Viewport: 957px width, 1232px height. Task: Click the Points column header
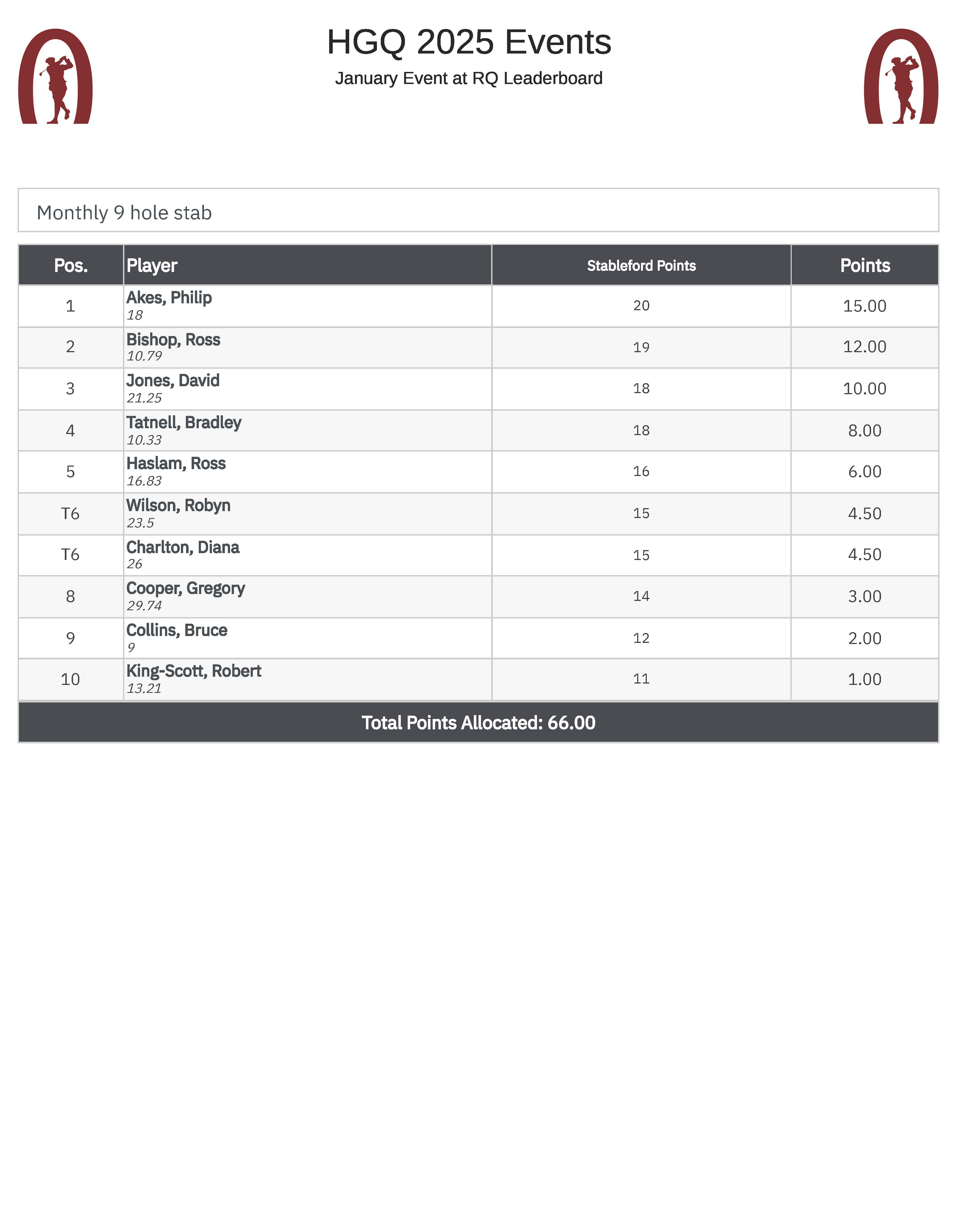tap(864, 265)
